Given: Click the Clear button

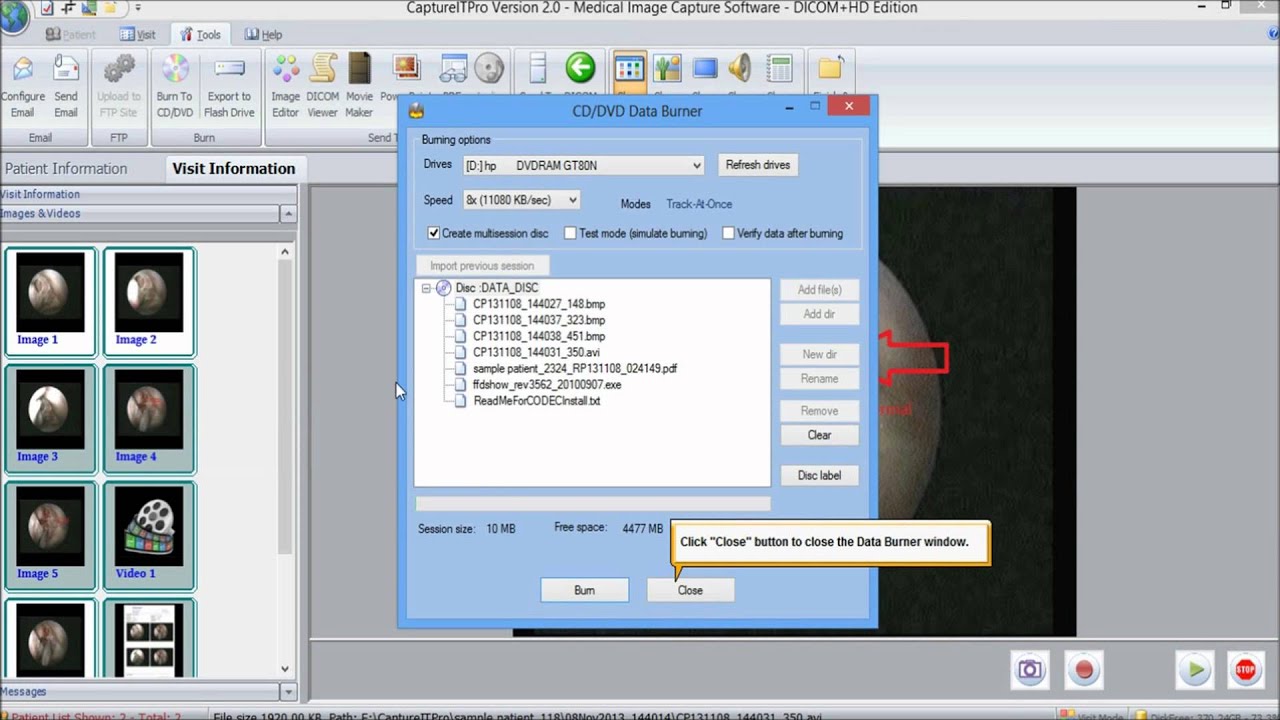Looking at the screenshot, I should 819,435.
